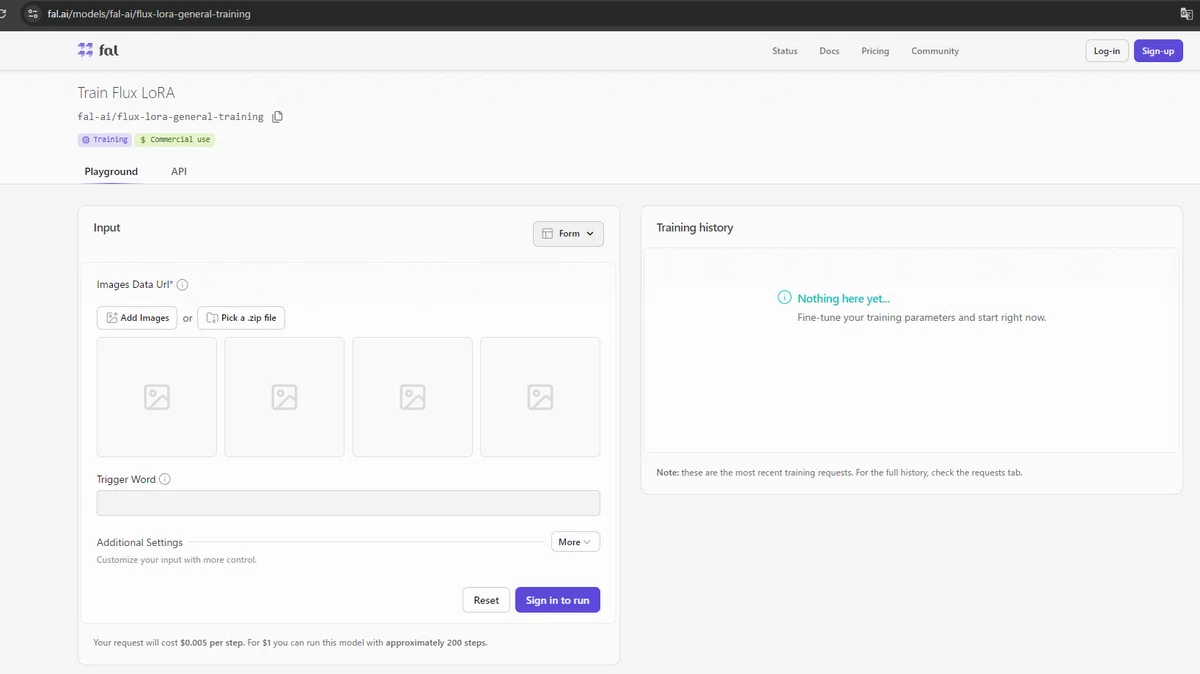1200x674 pixels.
Task: Reset the input form
Action: pos(486,600)
